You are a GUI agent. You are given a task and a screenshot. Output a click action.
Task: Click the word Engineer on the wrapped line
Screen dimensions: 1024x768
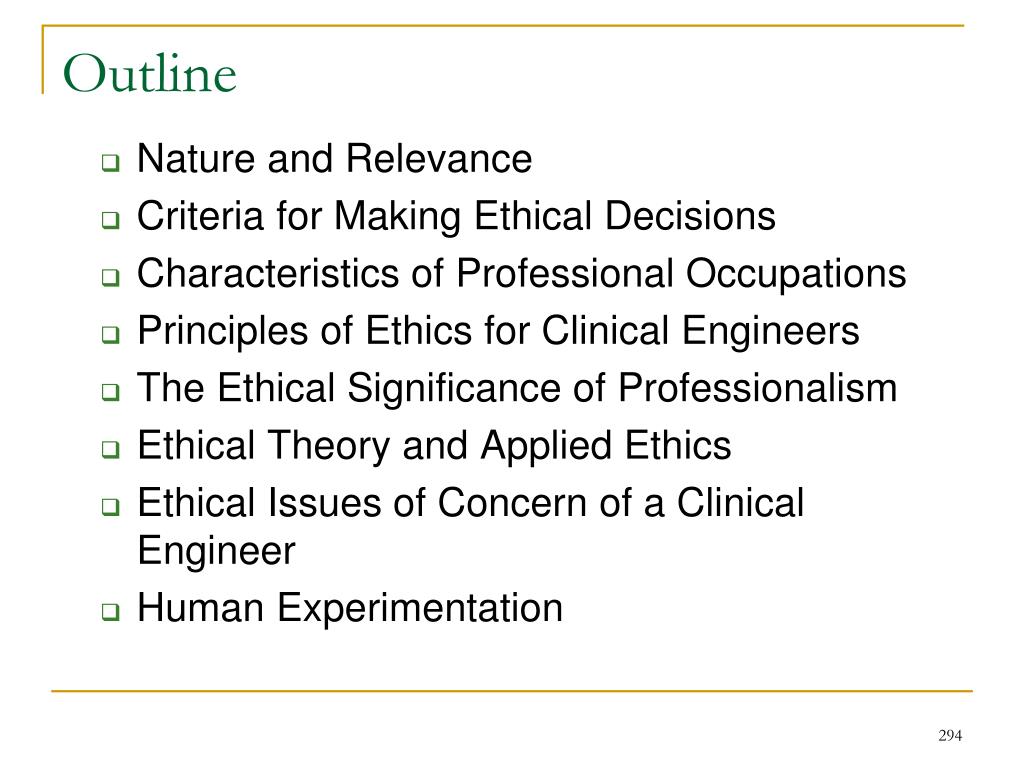pyautogui.click(x=216, y=552)
